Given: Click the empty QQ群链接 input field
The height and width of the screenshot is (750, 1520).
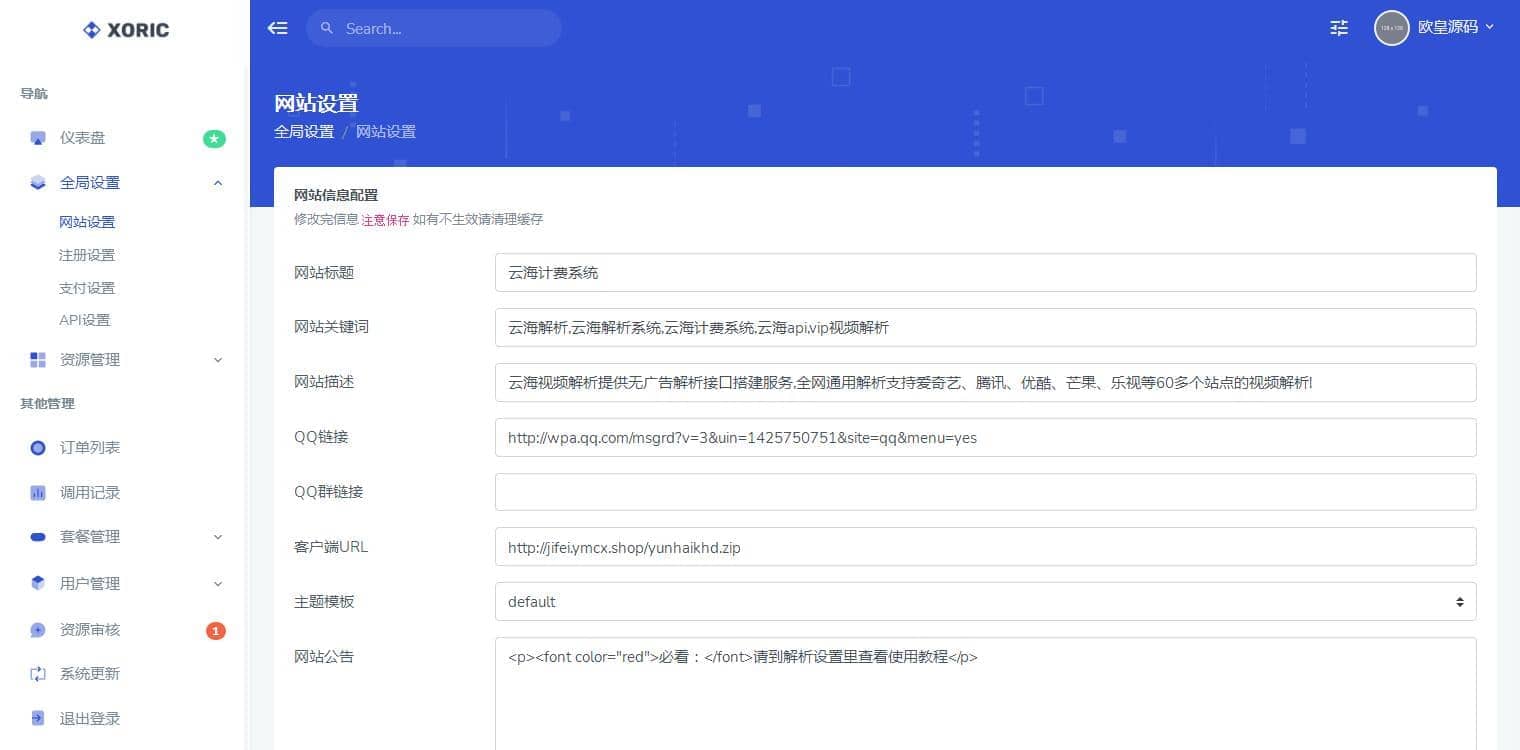Looking at the screenshot, I should point(985,492).
